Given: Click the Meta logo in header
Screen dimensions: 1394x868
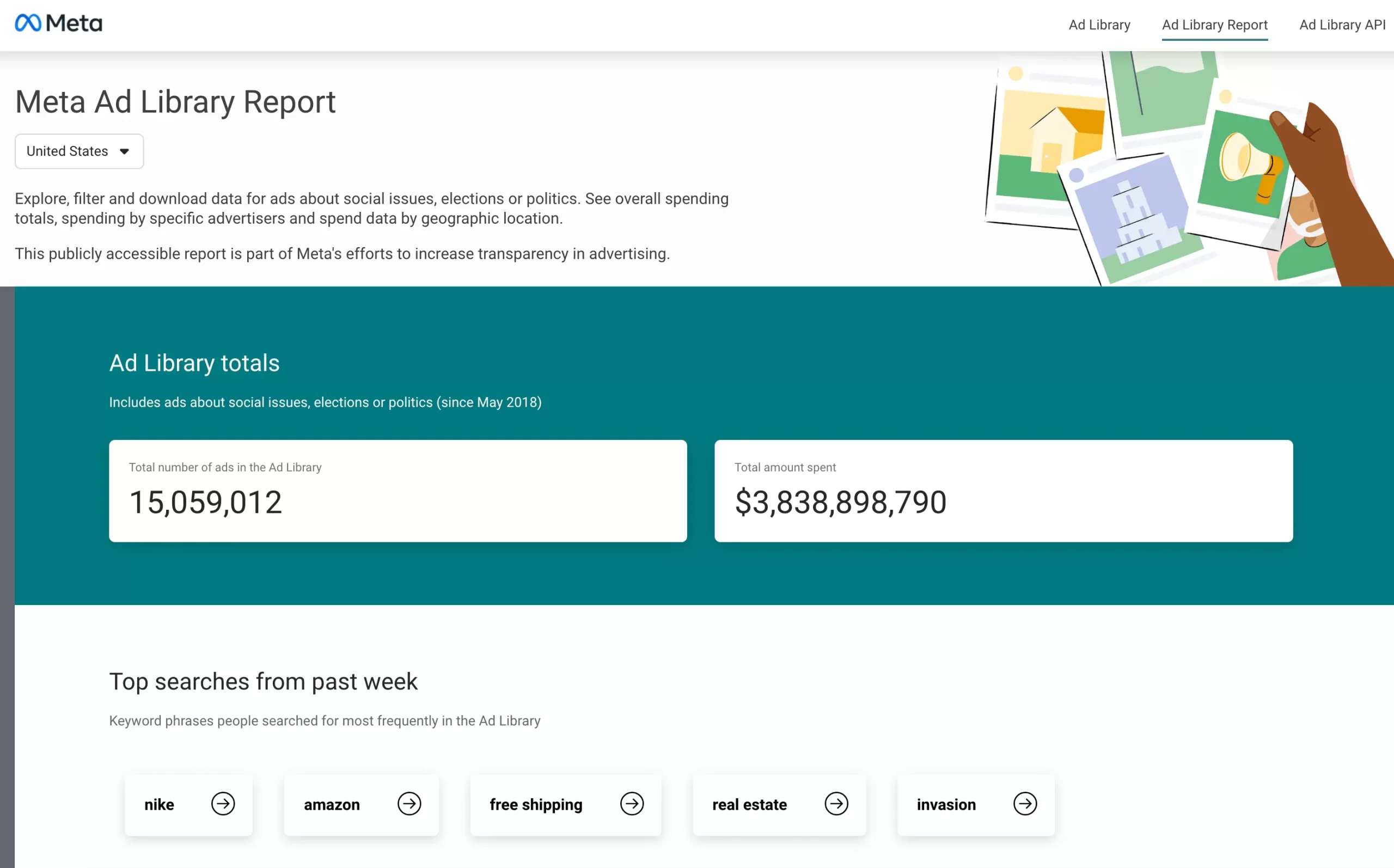Looking at the screenshot, I should click(59, 23).
